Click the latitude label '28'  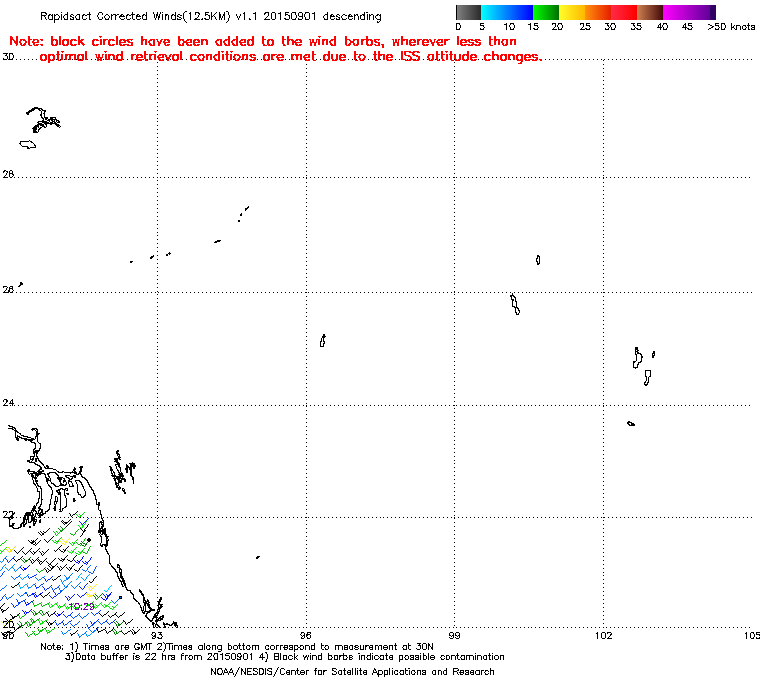click(8, 174)
